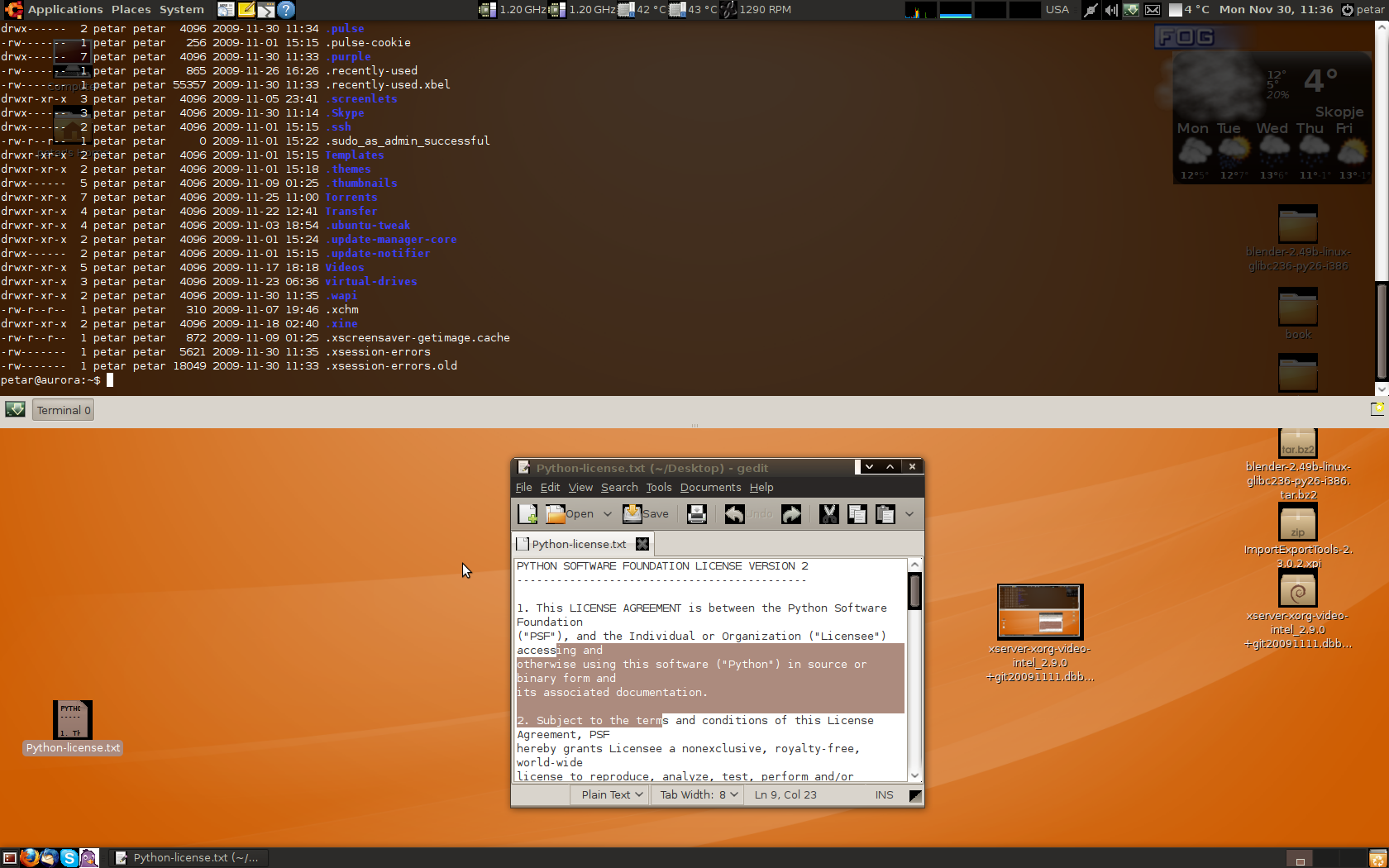
Task: Open the Plain Text language dropdown
Action: pyautogui.click(x=611, y=794)
